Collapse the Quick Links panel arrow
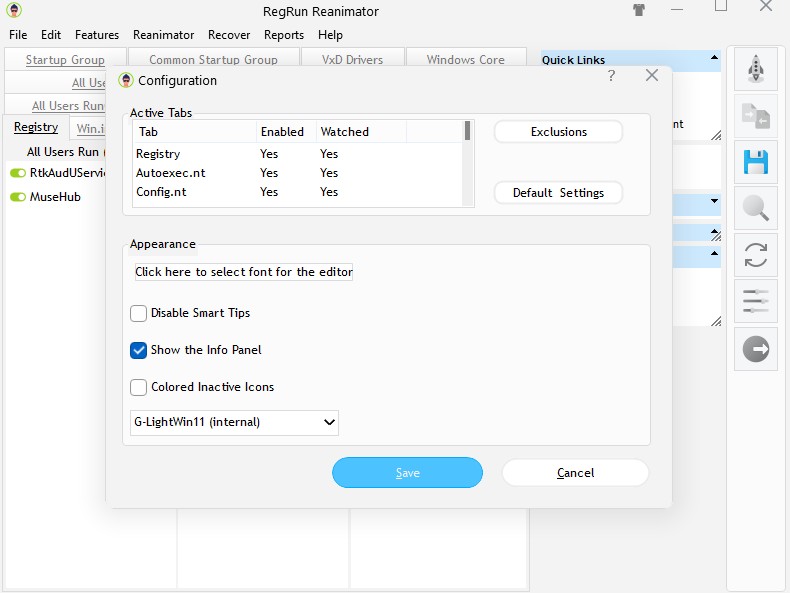The image size is (790, 593). click(714, 57)
